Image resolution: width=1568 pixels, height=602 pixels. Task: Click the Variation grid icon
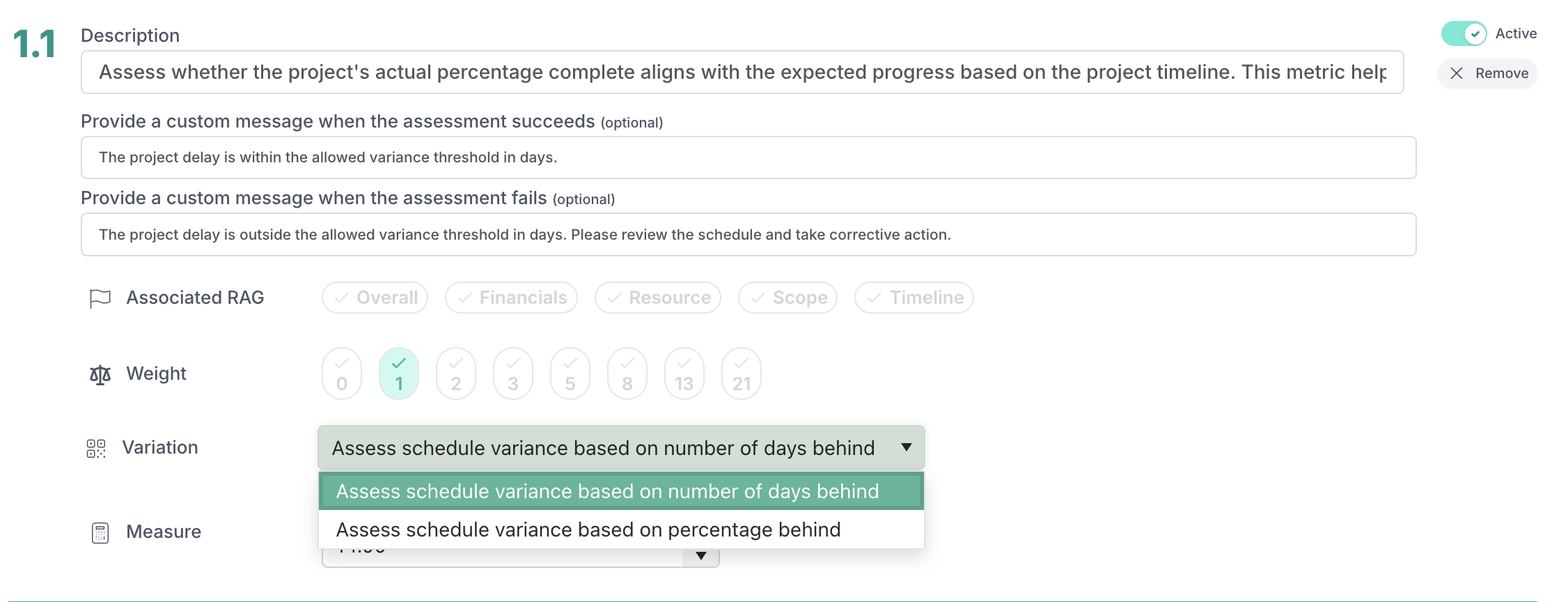(x=96, y=448)
